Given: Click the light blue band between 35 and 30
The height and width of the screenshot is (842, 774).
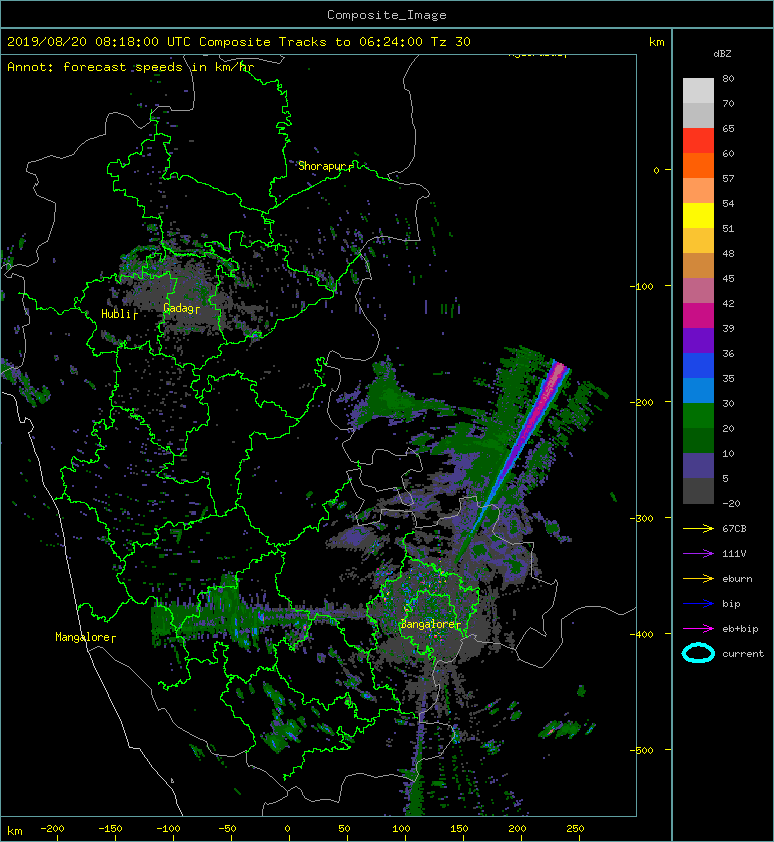Looking at the screenshot, I should 698,390.
